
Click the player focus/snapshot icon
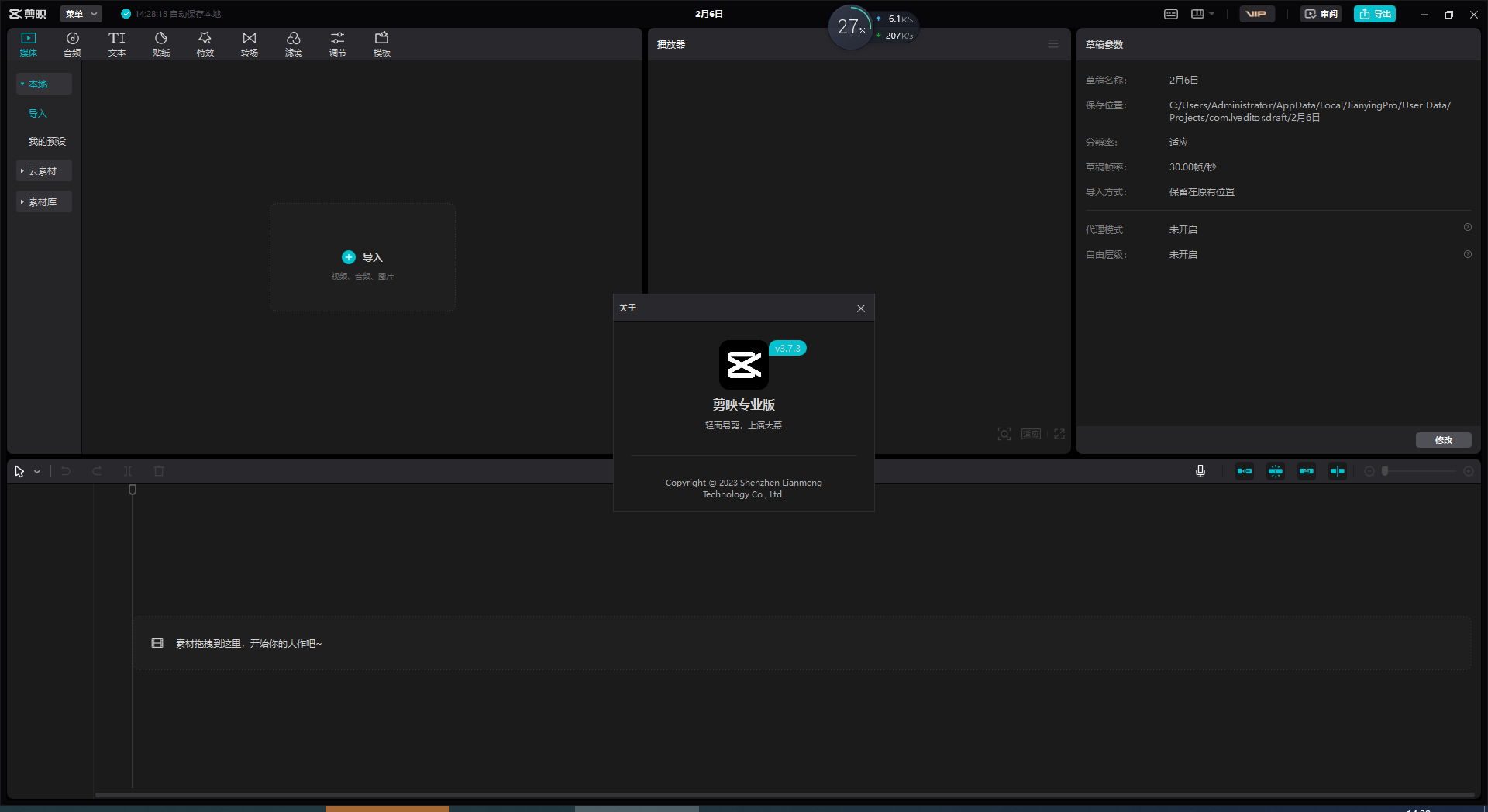pyautogui.click(x=1004, y=434)
